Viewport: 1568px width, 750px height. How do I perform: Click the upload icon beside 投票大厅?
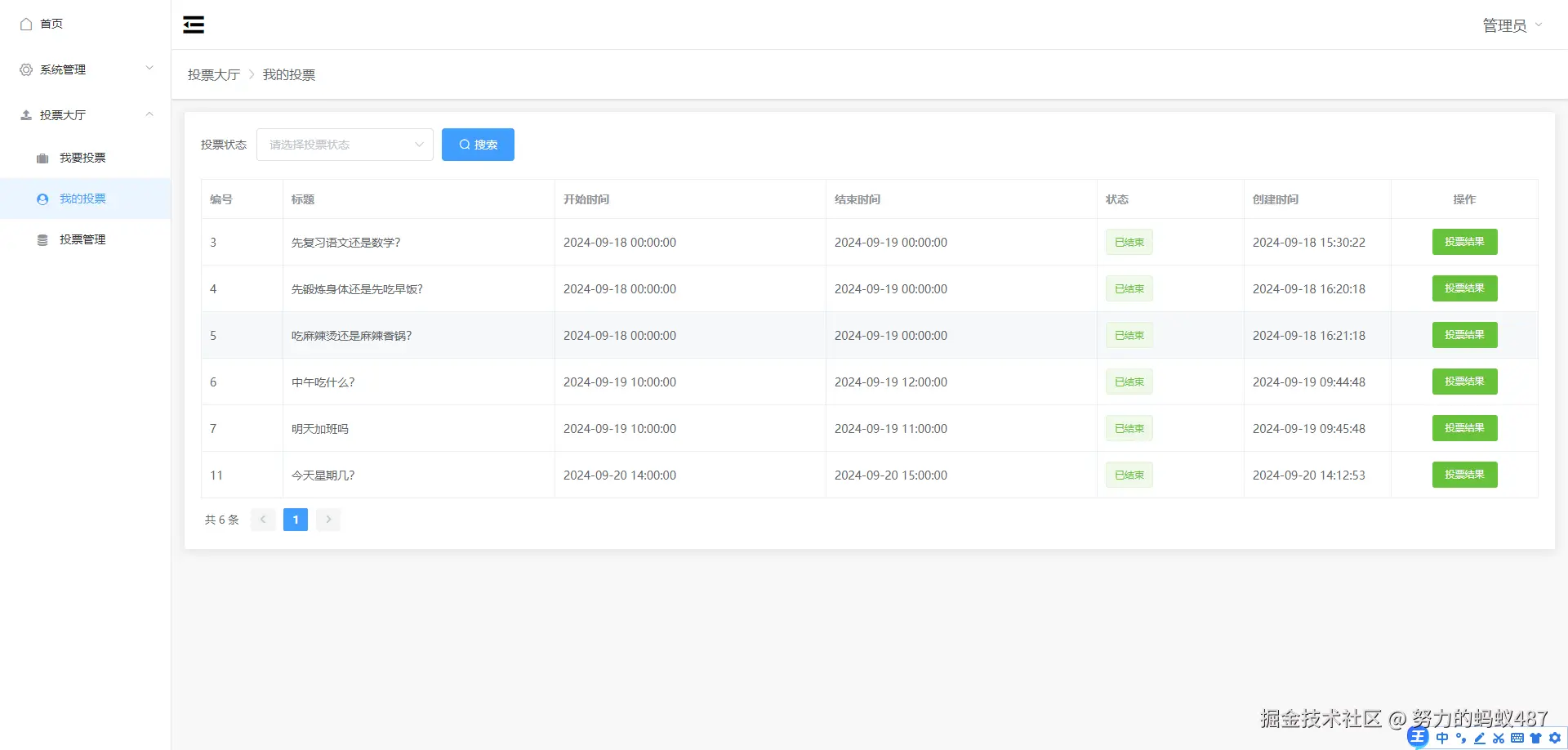(x=26, y=115)
